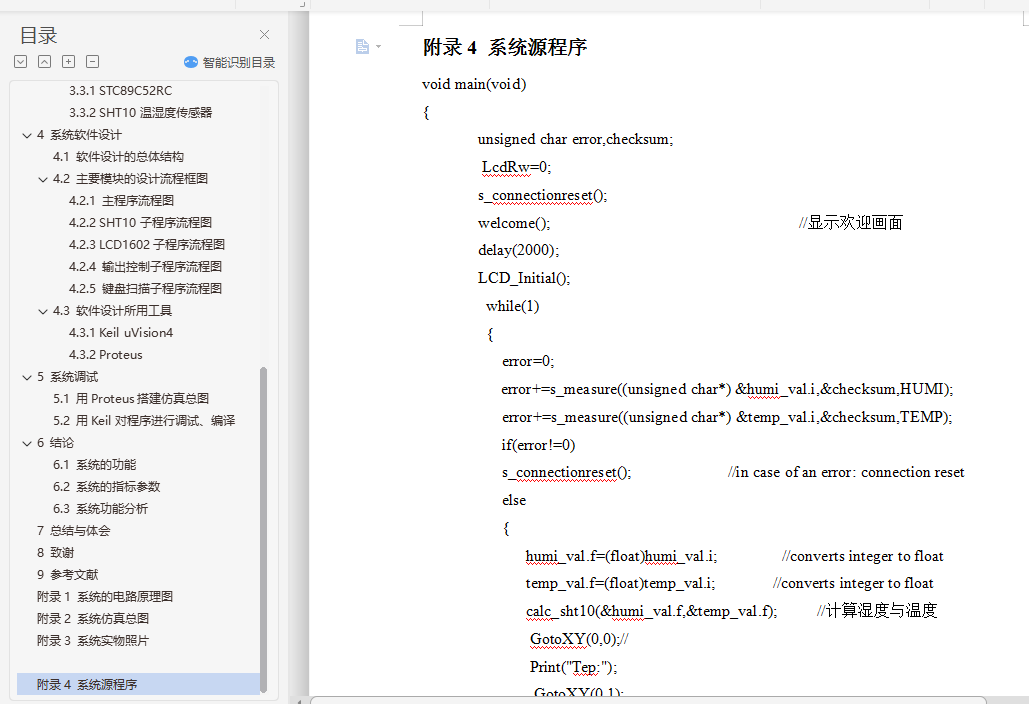The image size is (1029, 704).
Task: Click the comment //显示欢迎画面
Action: 850,223
